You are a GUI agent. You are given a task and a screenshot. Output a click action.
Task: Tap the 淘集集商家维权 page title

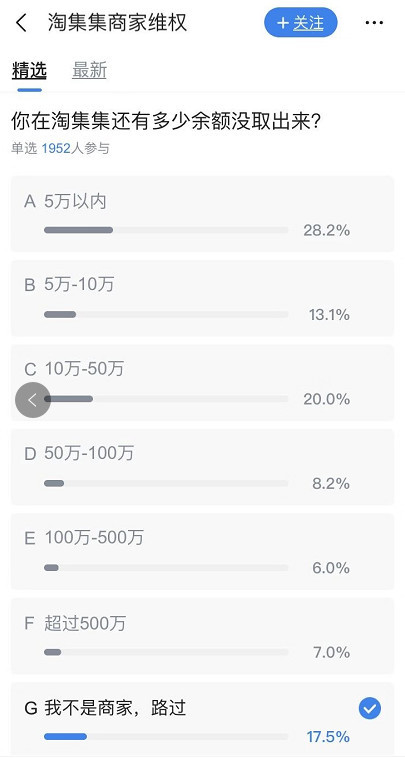click(117, 23)
